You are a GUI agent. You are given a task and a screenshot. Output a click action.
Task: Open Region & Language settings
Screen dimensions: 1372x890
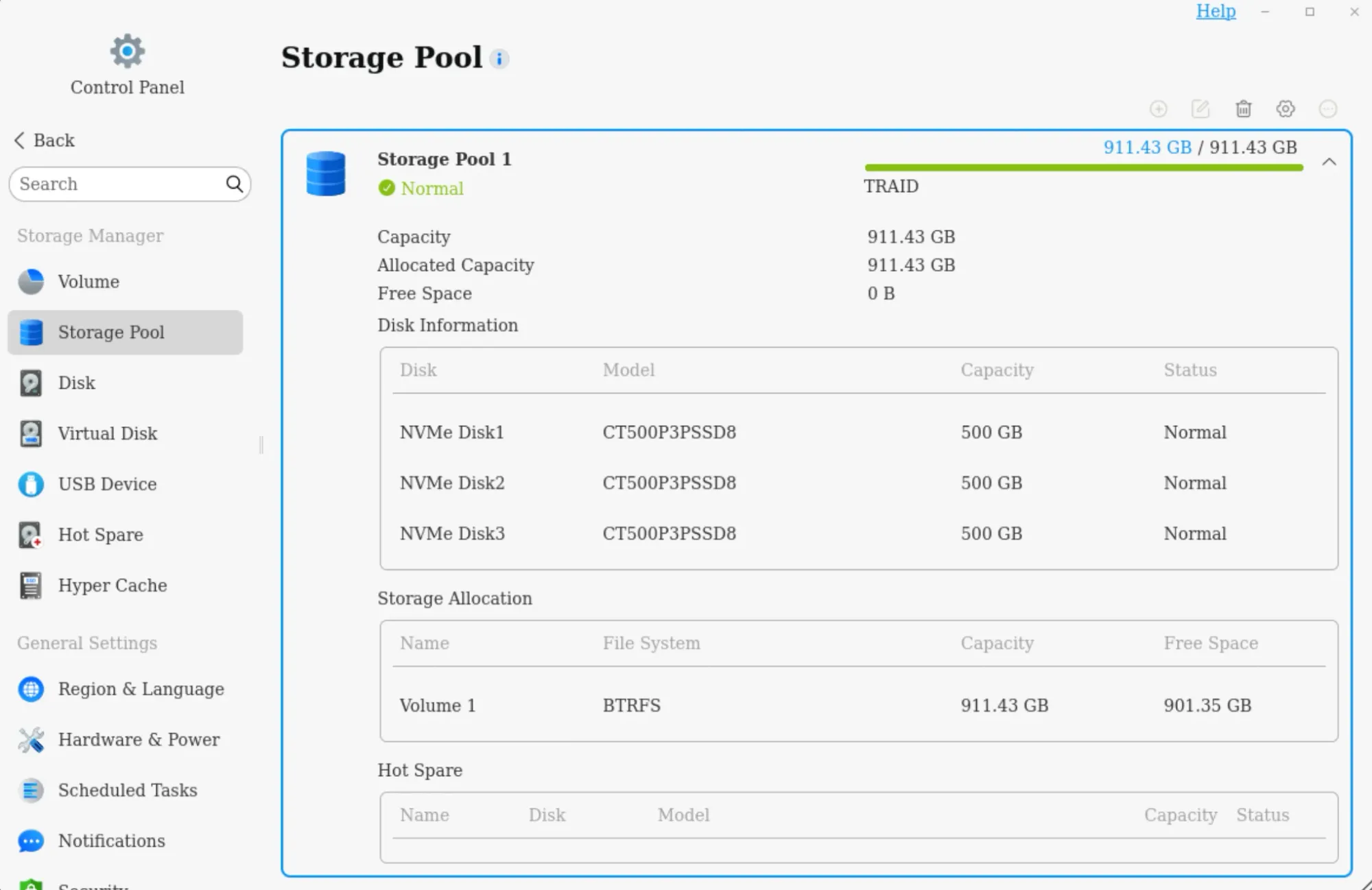141,689
